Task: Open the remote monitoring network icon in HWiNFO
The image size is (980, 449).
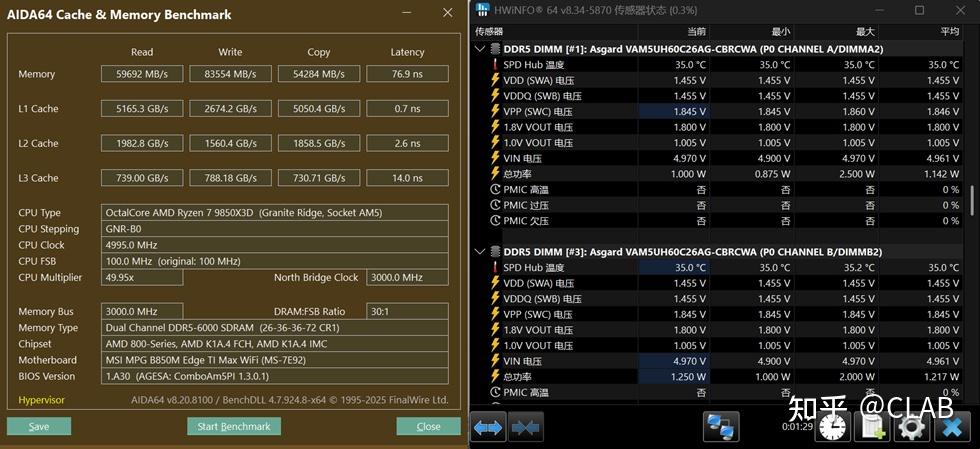Action: tap(721, 427)
